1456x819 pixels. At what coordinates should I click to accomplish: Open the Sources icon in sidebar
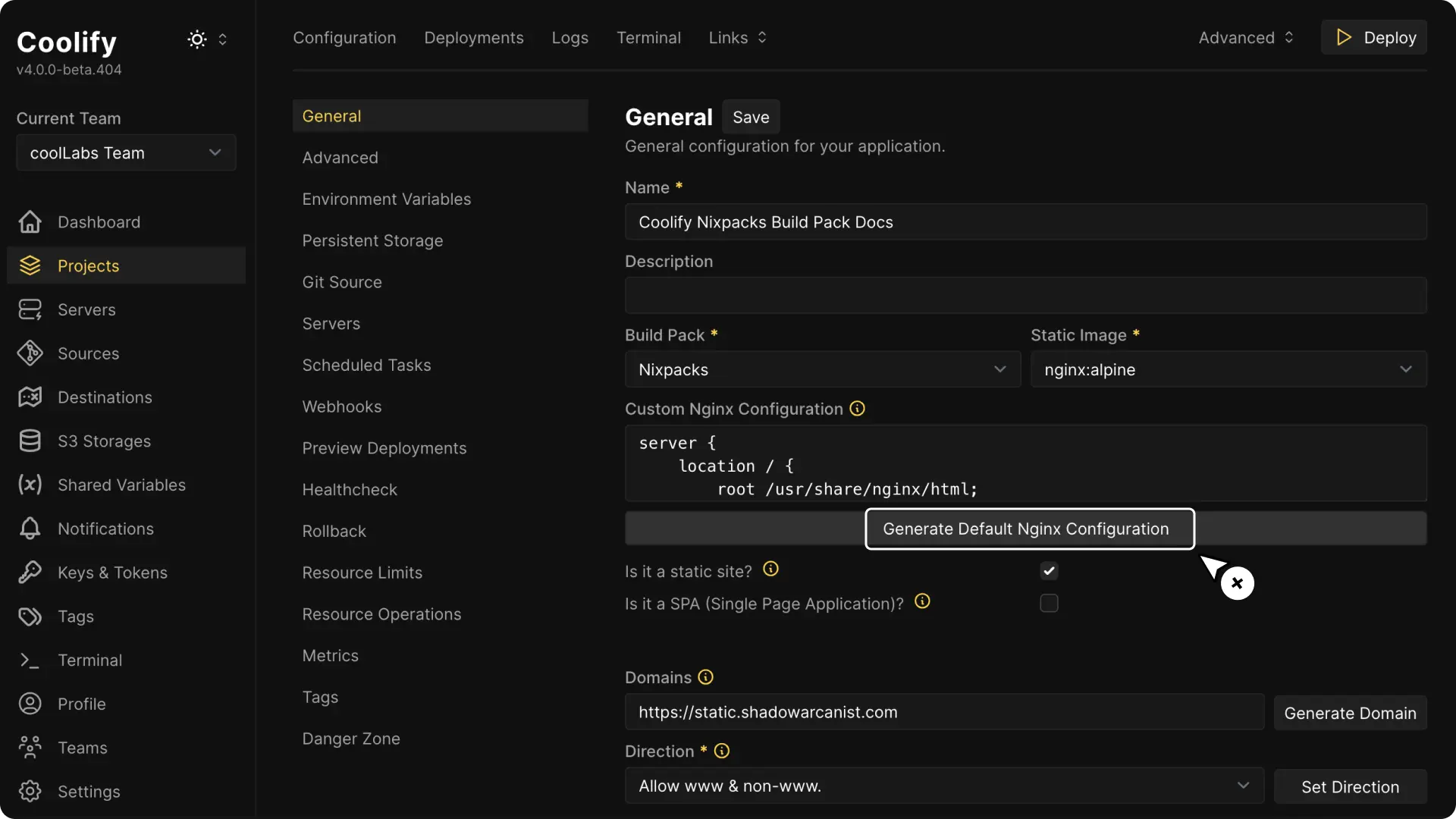tap(30, 353)
